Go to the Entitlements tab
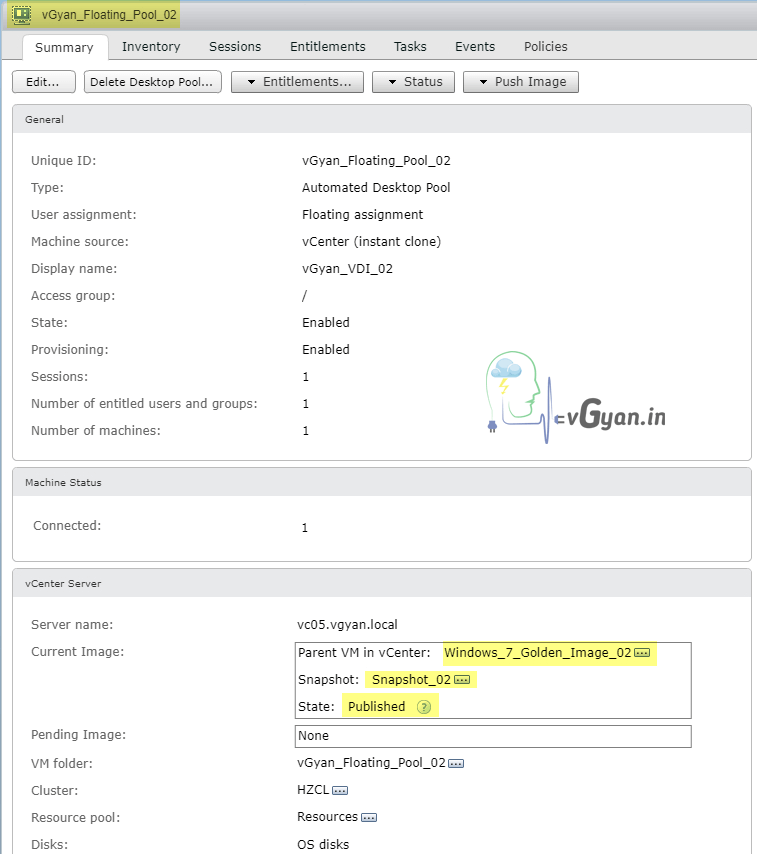 [x=327, y=46]
